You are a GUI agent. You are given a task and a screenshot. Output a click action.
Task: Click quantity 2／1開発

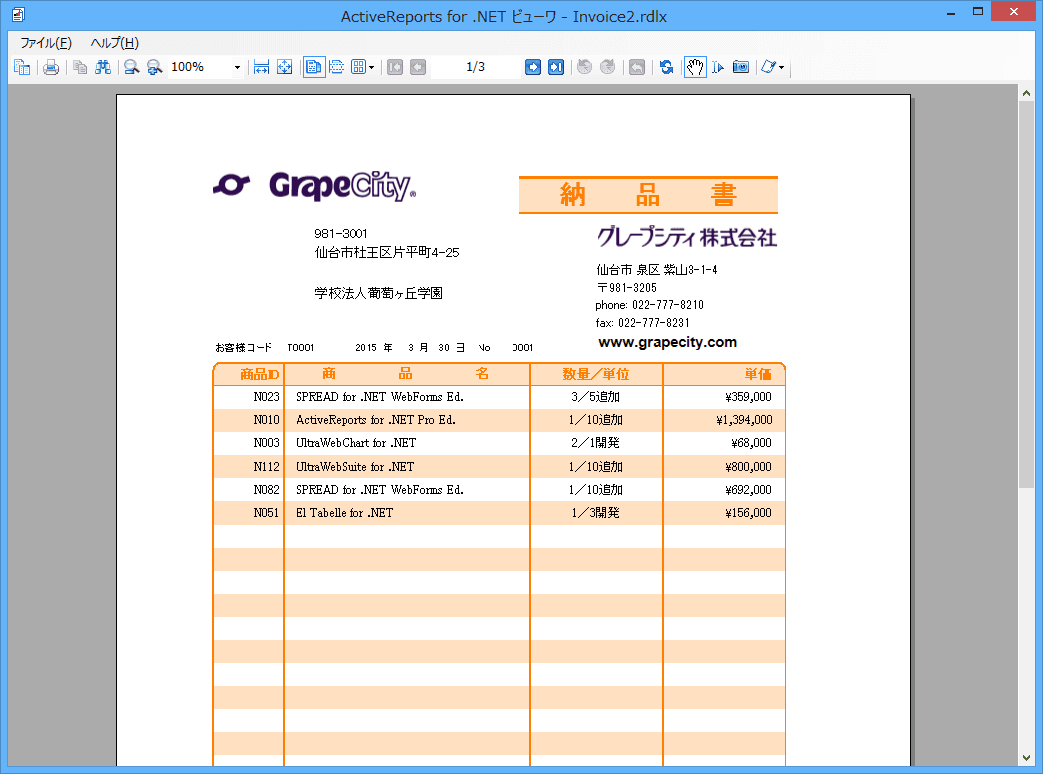595,443
